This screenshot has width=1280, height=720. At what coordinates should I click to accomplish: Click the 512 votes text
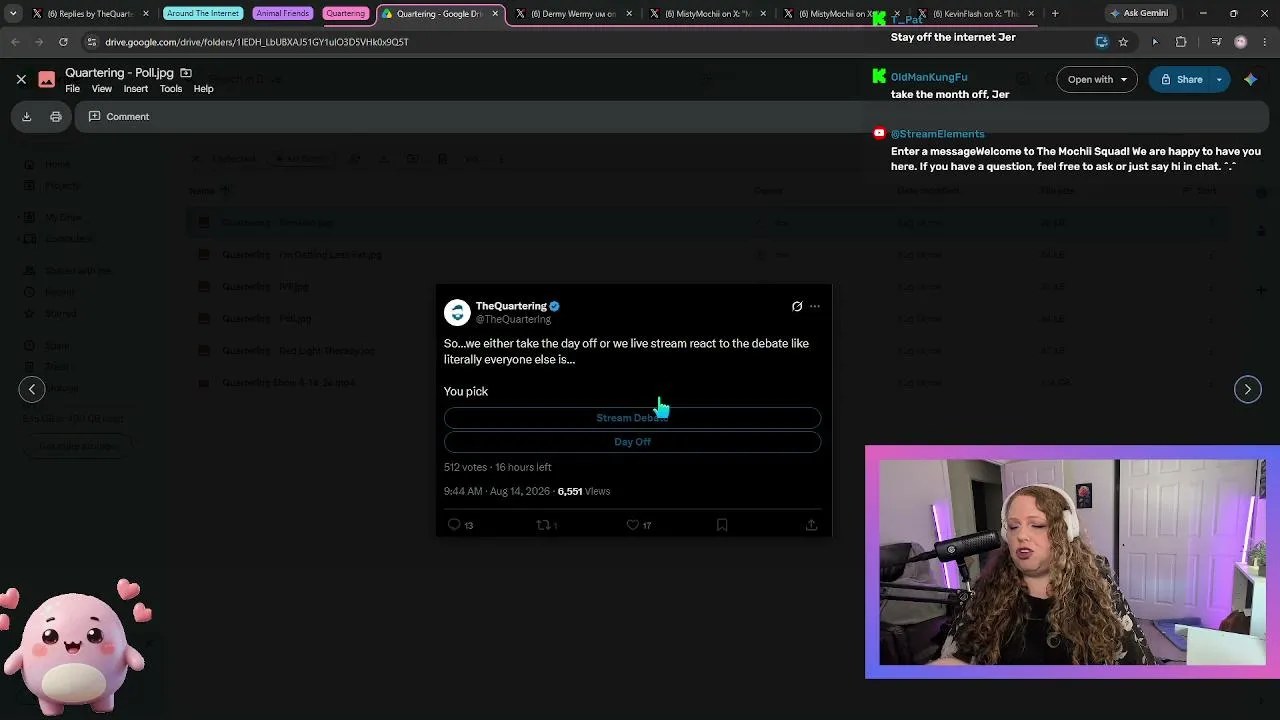(466, 467)
